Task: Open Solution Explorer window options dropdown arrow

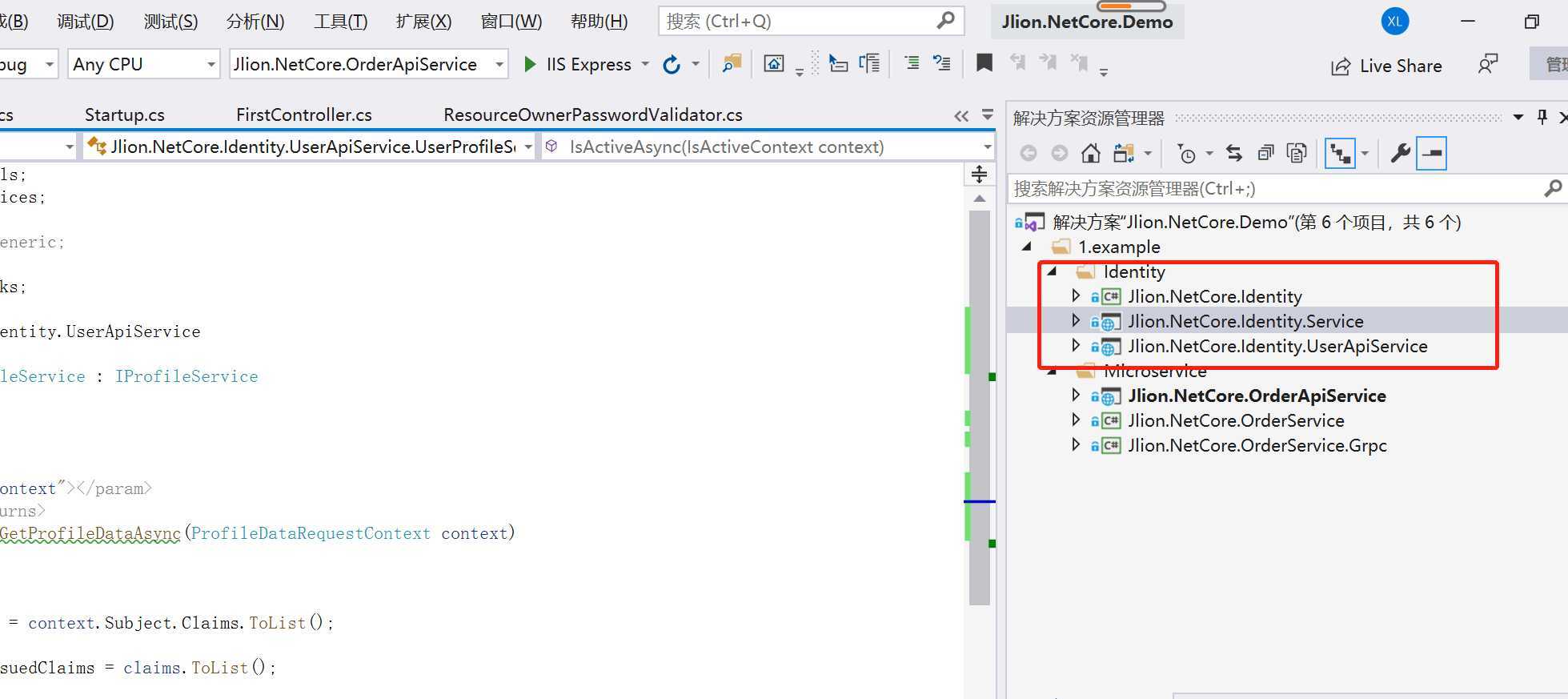Action: click(1518, 118)
